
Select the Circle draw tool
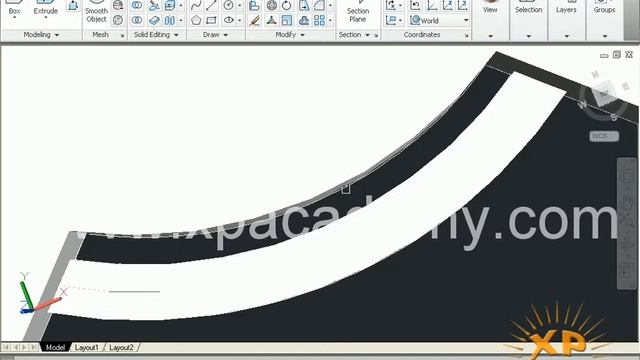[x=229, y=5]
